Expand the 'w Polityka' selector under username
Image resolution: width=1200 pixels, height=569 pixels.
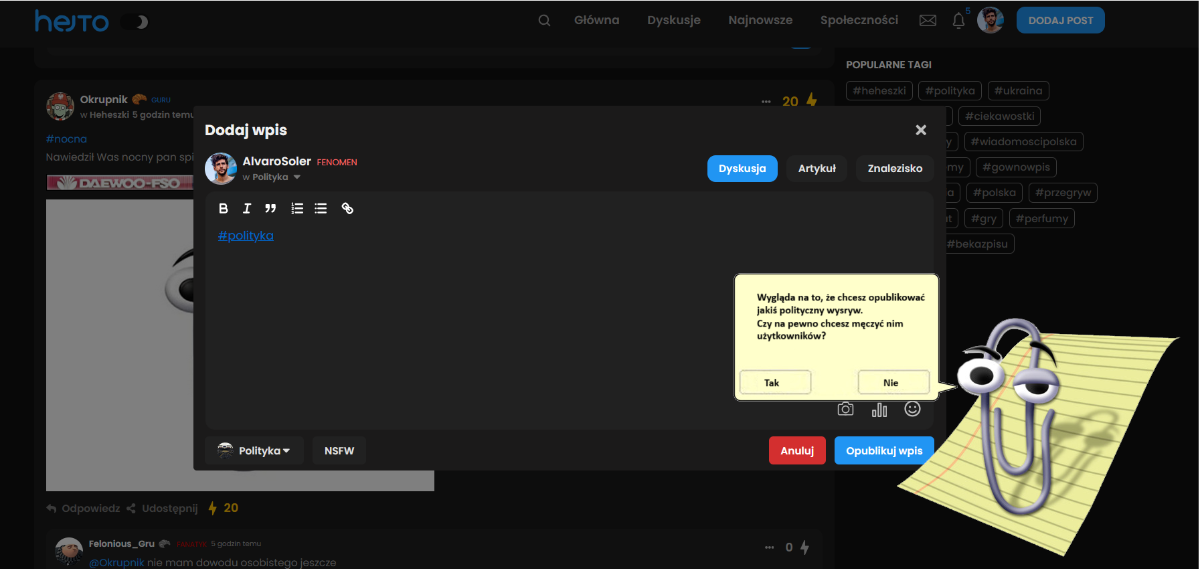pyautogui.click(x=270, y=177)
